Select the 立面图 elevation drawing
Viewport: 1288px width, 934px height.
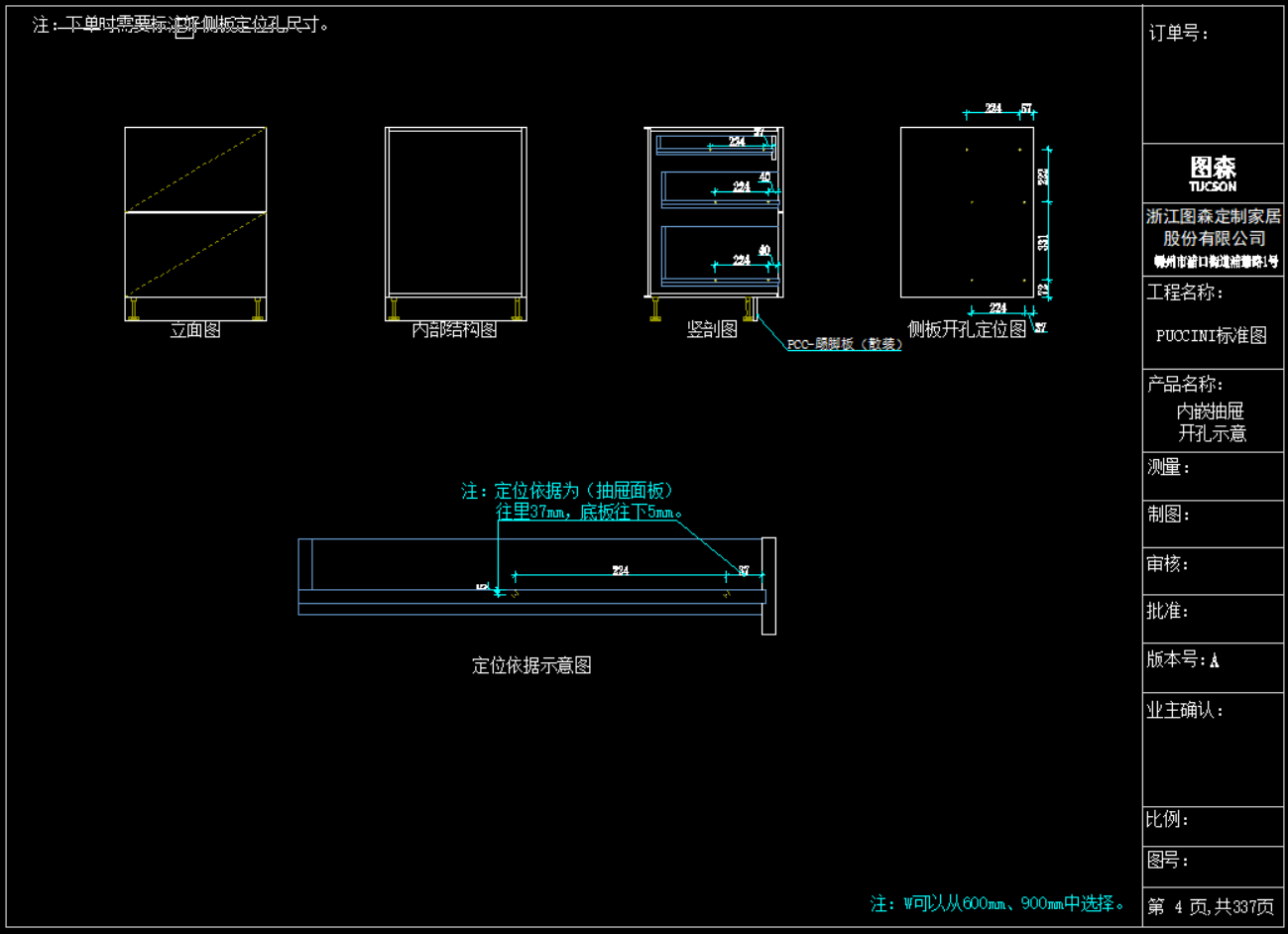(x=195, y=223)
